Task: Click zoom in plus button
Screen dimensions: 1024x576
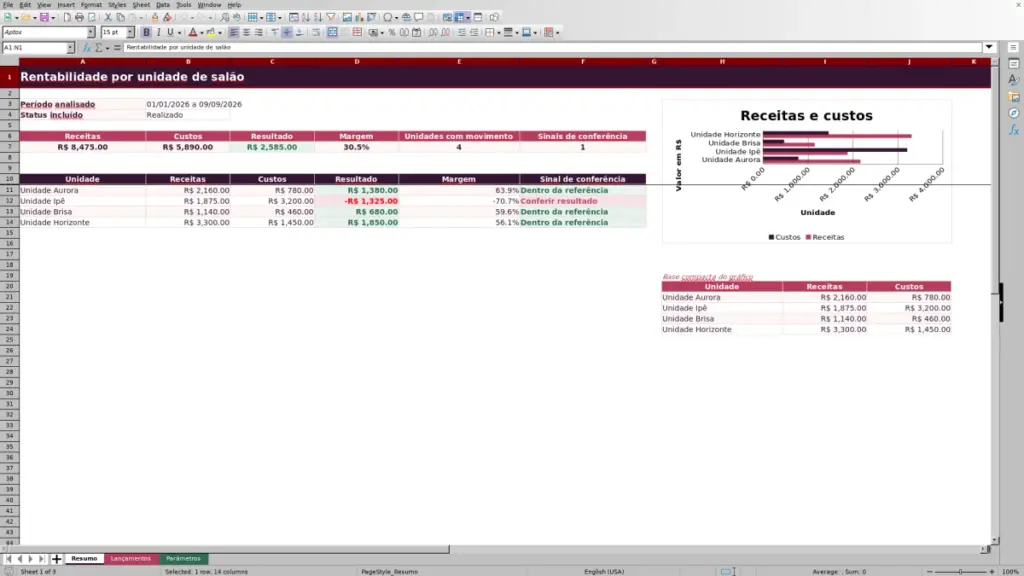Action: [992, 571]
